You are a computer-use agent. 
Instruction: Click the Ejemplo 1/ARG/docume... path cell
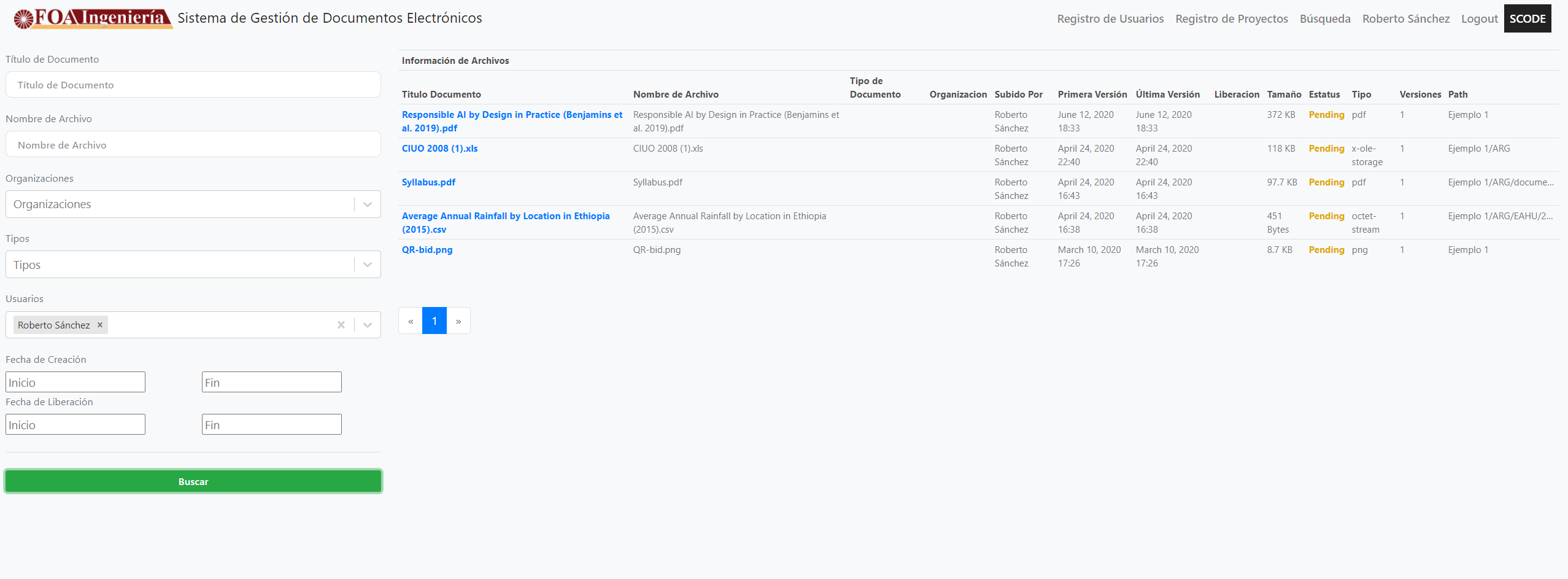click(x=1501, y=182)
